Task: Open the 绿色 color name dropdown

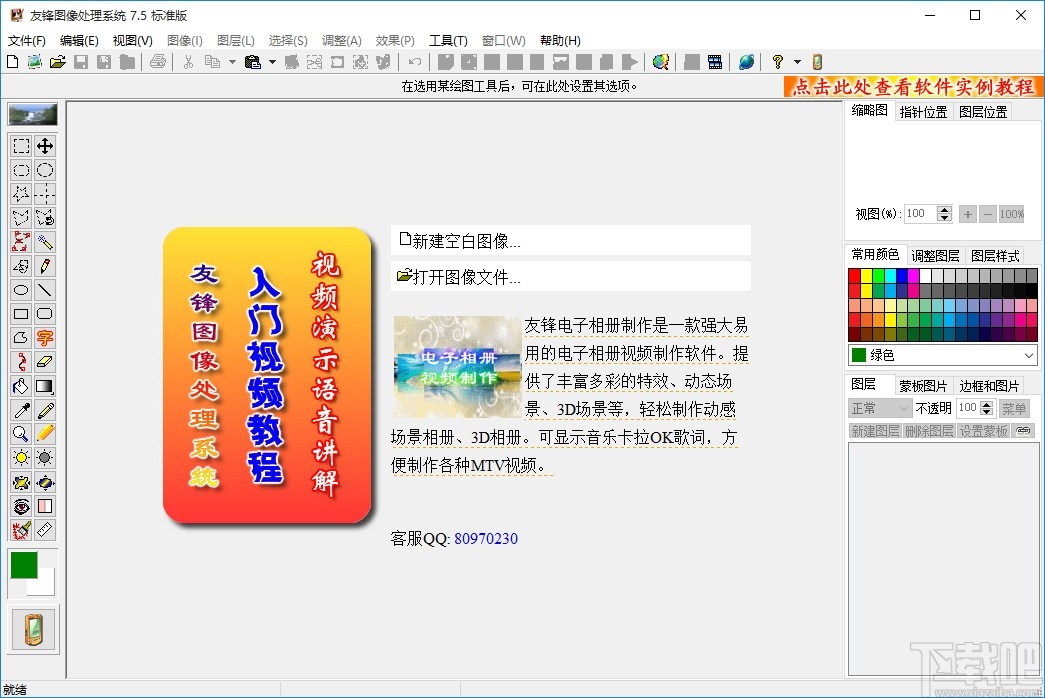Action: tap(942, 355)
